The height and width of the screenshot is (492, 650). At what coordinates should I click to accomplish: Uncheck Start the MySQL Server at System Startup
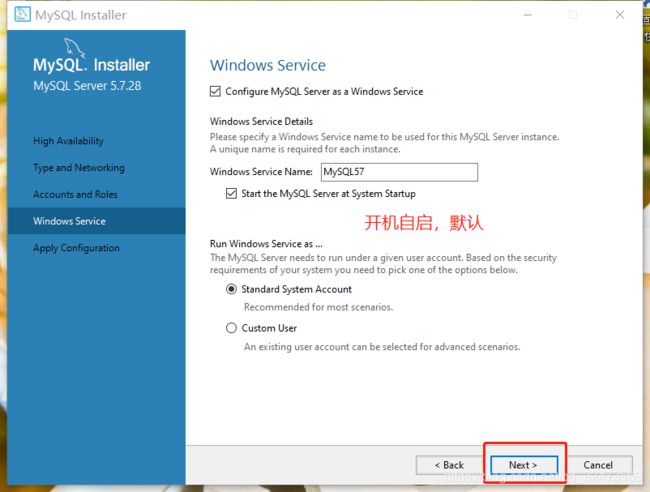click(231, 194)
